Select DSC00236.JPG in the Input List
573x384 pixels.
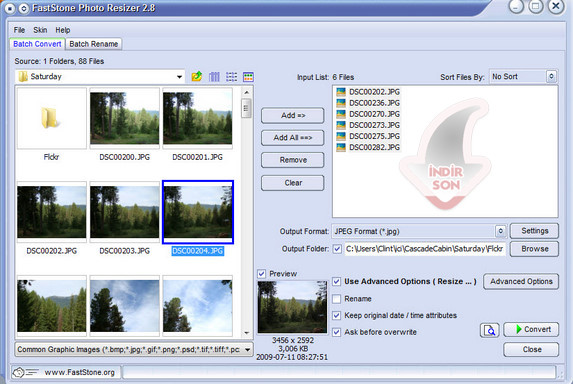point(374,103)
